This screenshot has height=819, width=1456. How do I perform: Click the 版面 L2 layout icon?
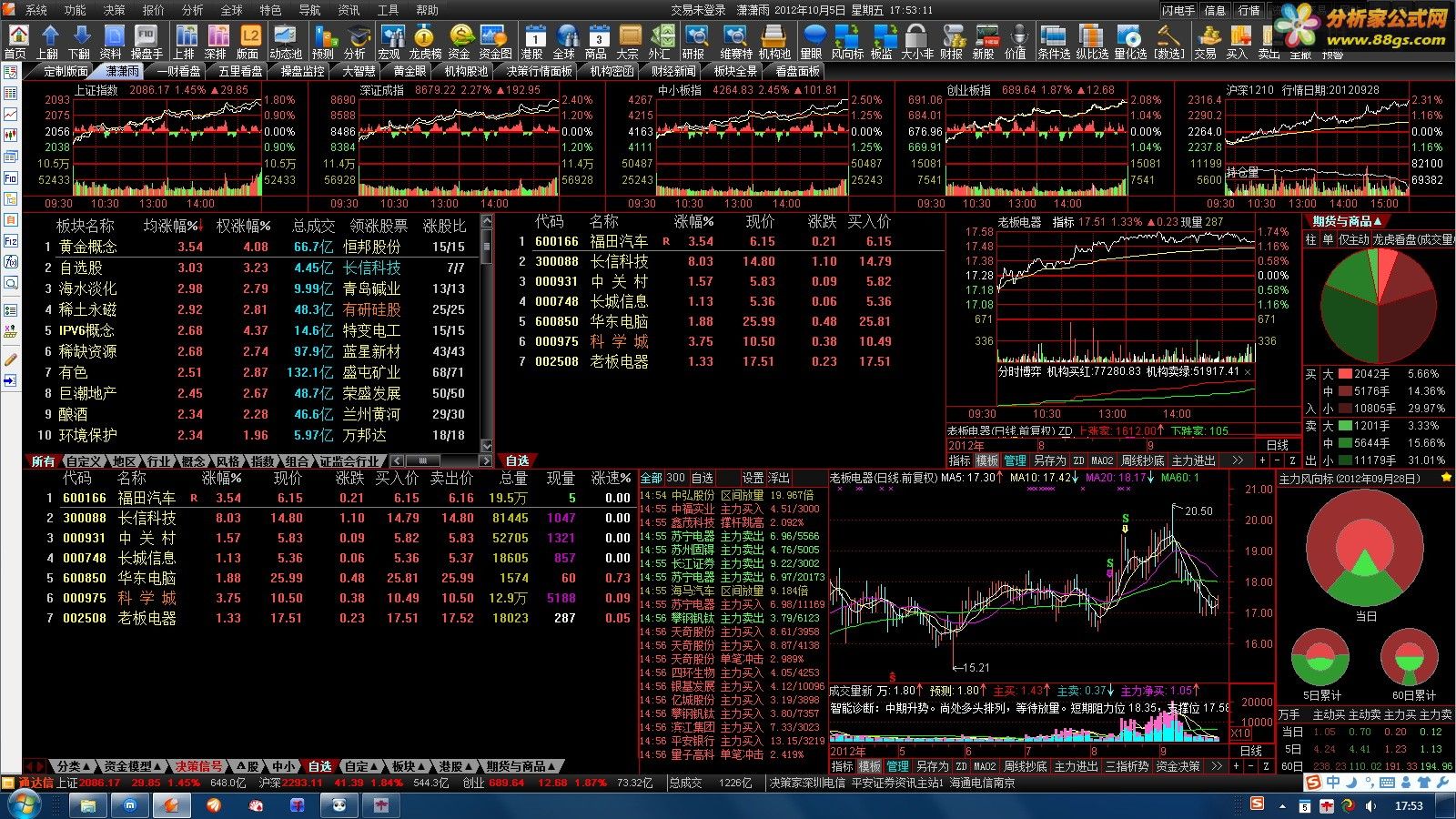248,41
